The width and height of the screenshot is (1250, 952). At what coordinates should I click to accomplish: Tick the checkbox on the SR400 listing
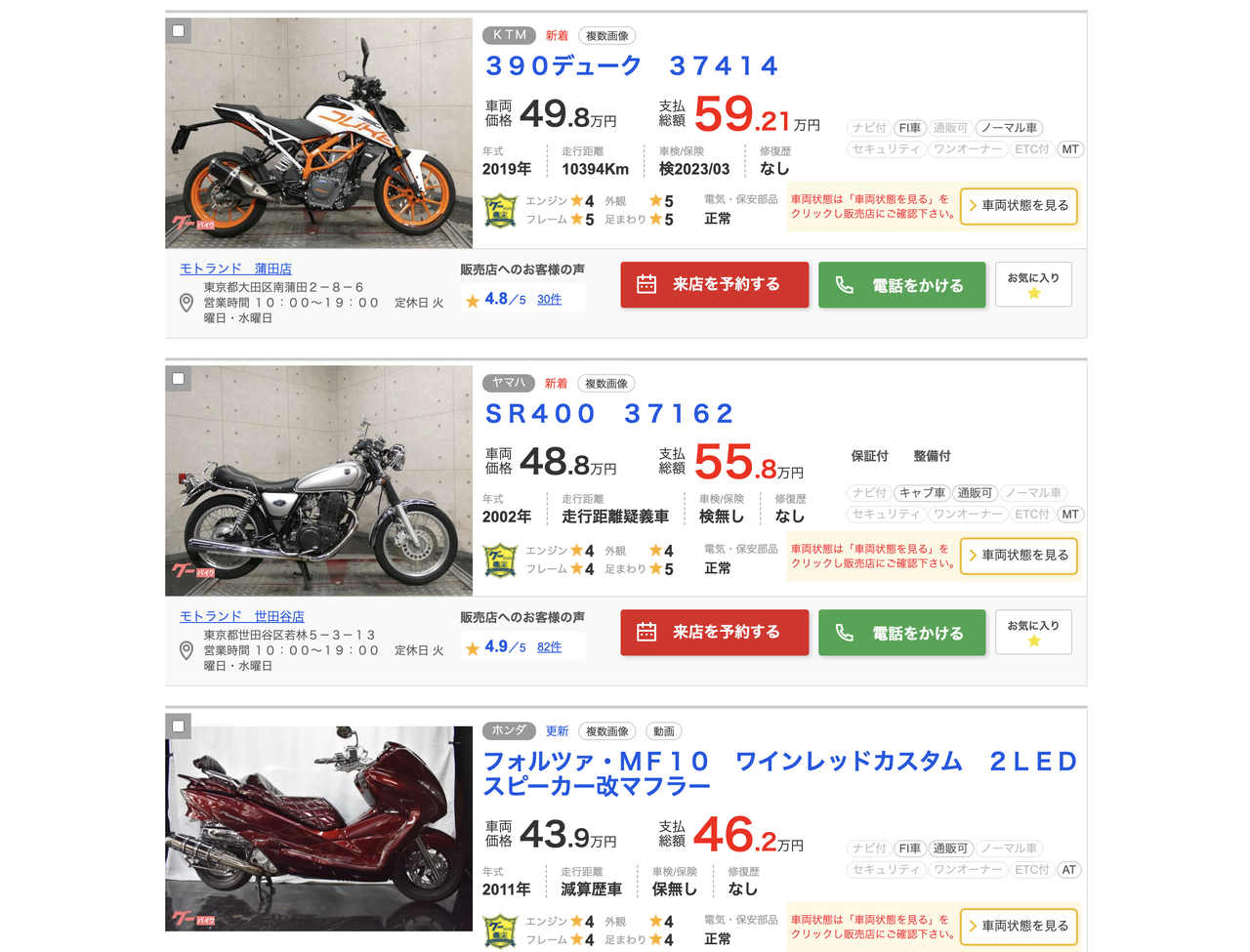pyautogui.click(x=178, y=378)
